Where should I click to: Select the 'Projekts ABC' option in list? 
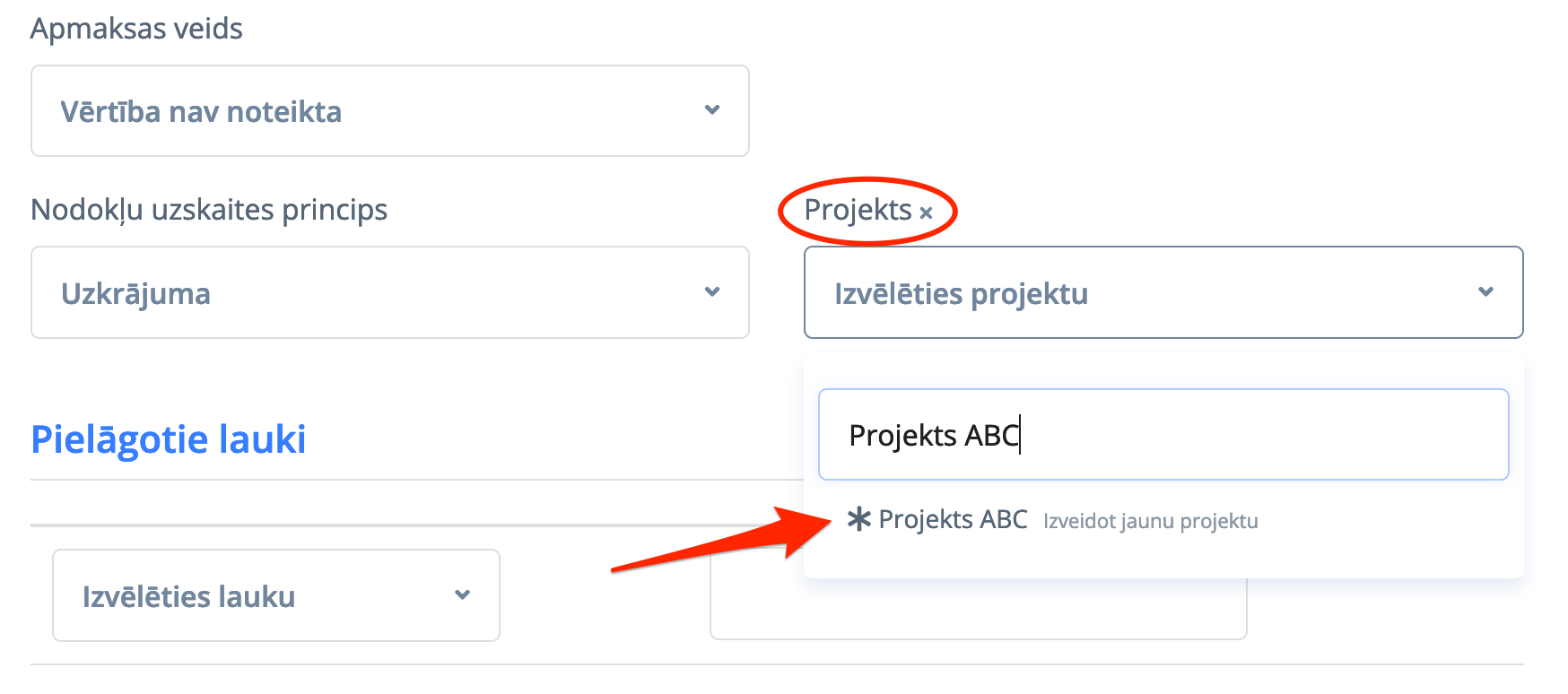pyautogui.click(x=953, y=520)
